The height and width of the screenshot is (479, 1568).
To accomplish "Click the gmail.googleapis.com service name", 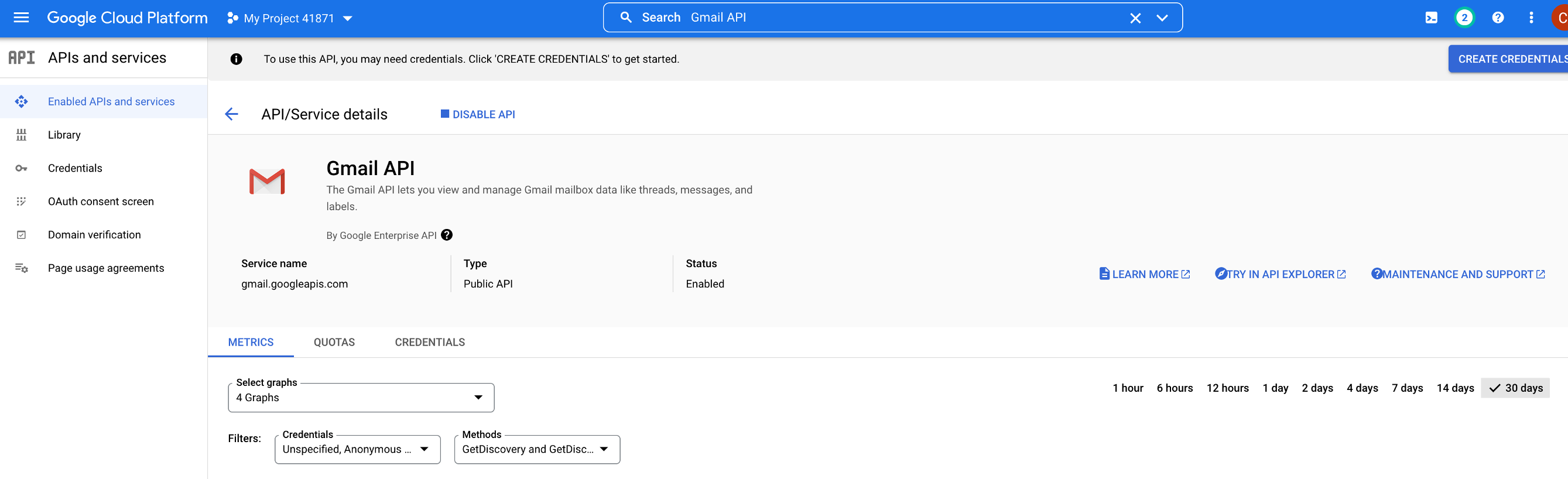I will [x=295, y=284].
